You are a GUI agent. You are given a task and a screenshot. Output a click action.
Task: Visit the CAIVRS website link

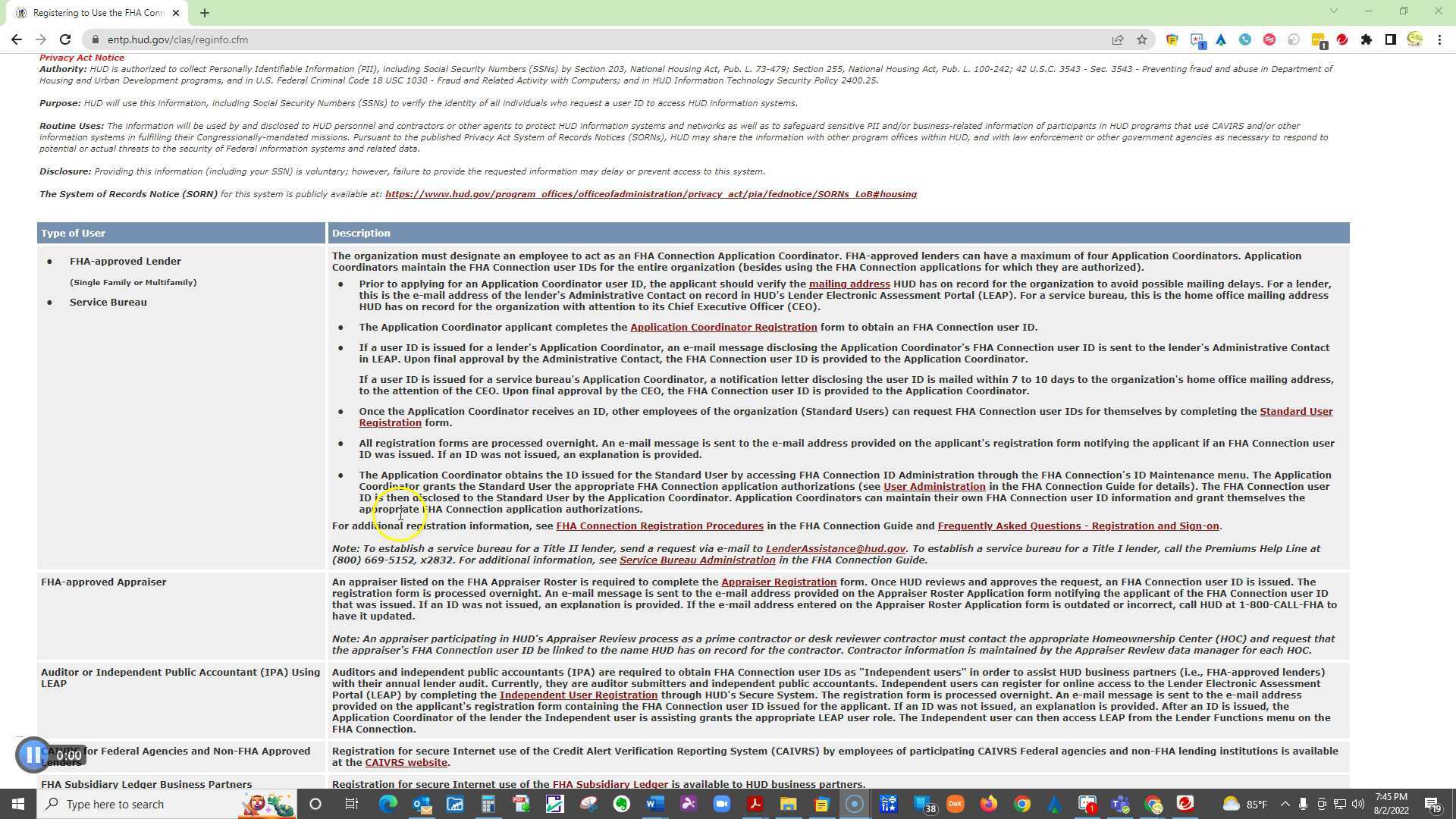[x=406, y=762]
